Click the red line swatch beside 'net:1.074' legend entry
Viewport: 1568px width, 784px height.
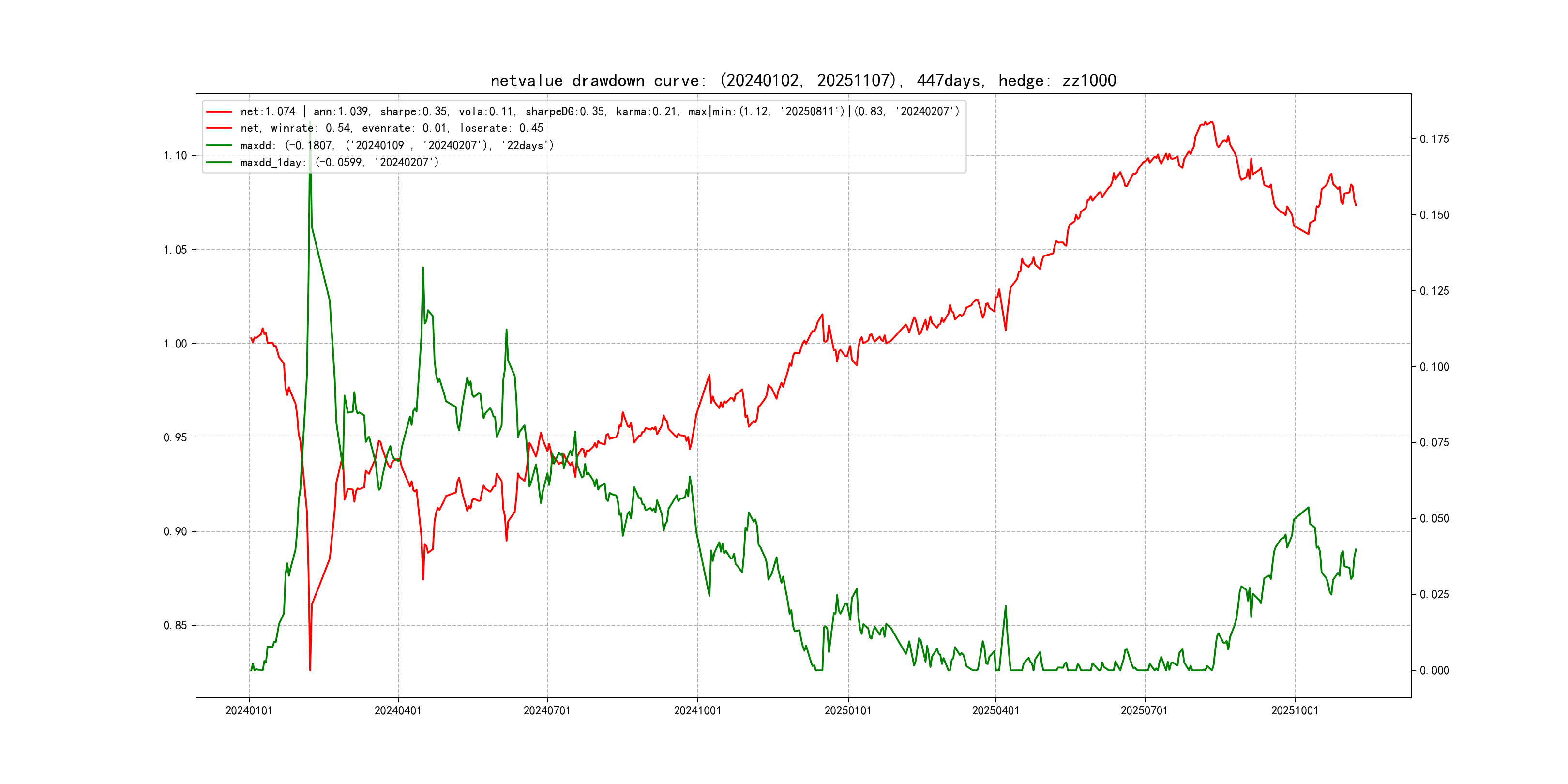[x=219, y=111]
